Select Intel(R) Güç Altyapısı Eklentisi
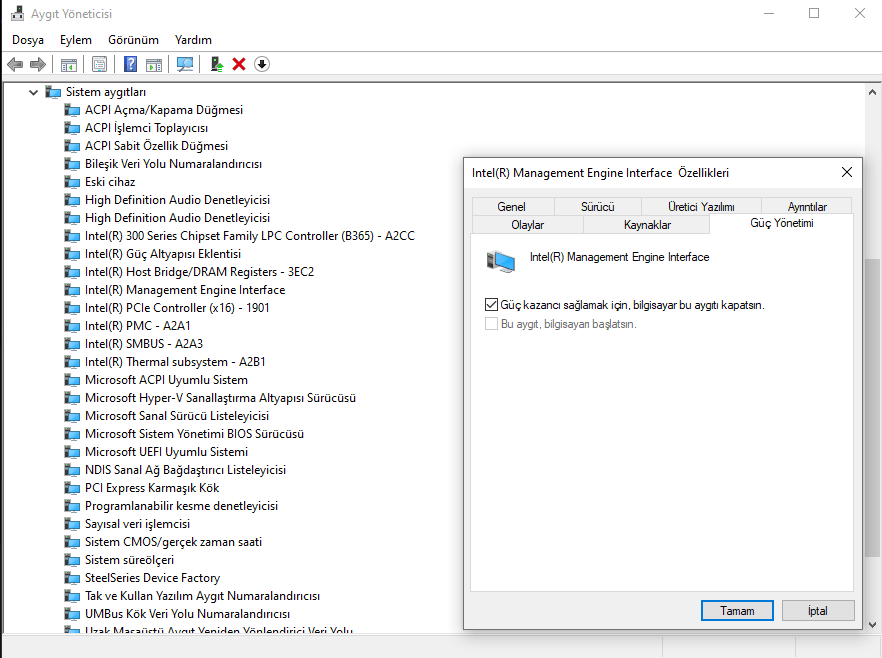The width and height of the screenshot is (882, 658). pyautogui.click(x=163, y=254)
